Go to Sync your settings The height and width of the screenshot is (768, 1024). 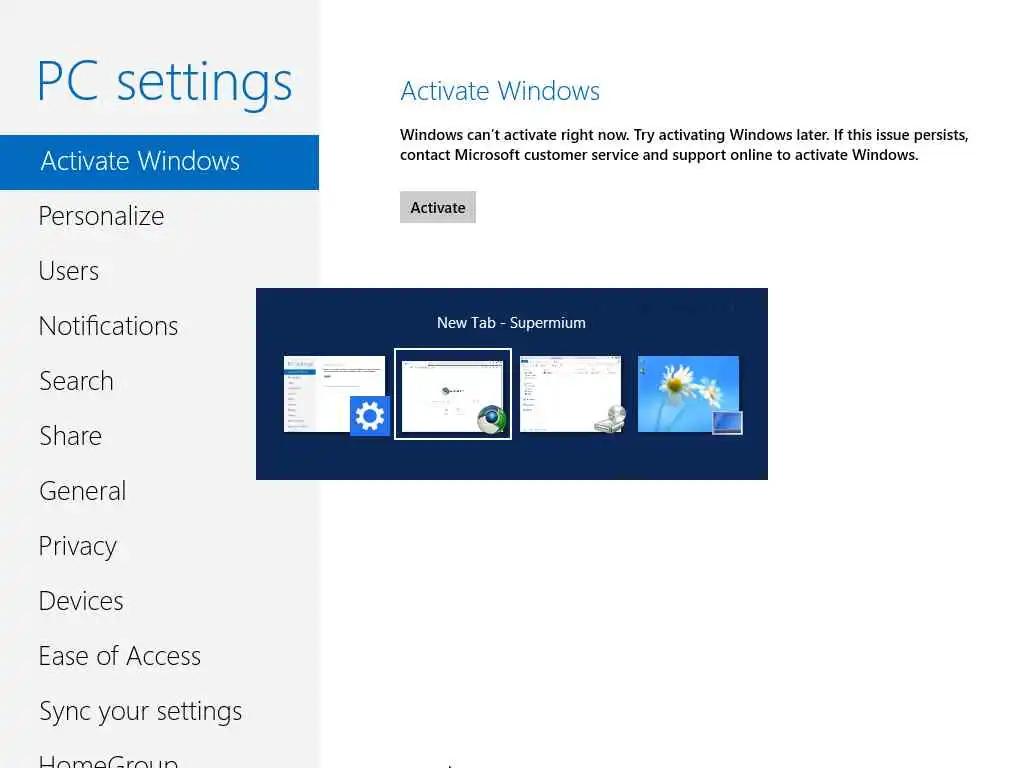[140, 712]
